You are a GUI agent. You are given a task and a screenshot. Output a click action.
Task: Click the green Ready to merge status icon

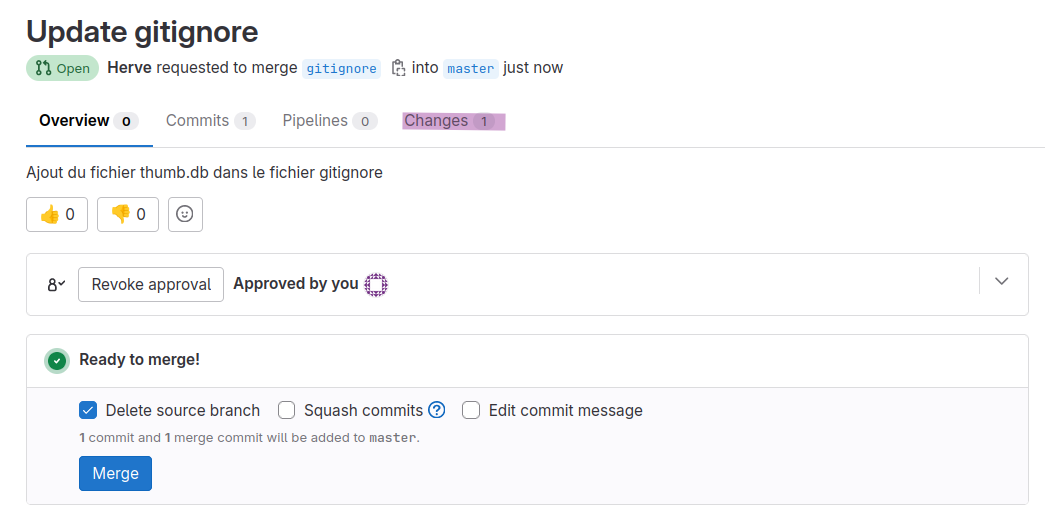pos(57,361)
